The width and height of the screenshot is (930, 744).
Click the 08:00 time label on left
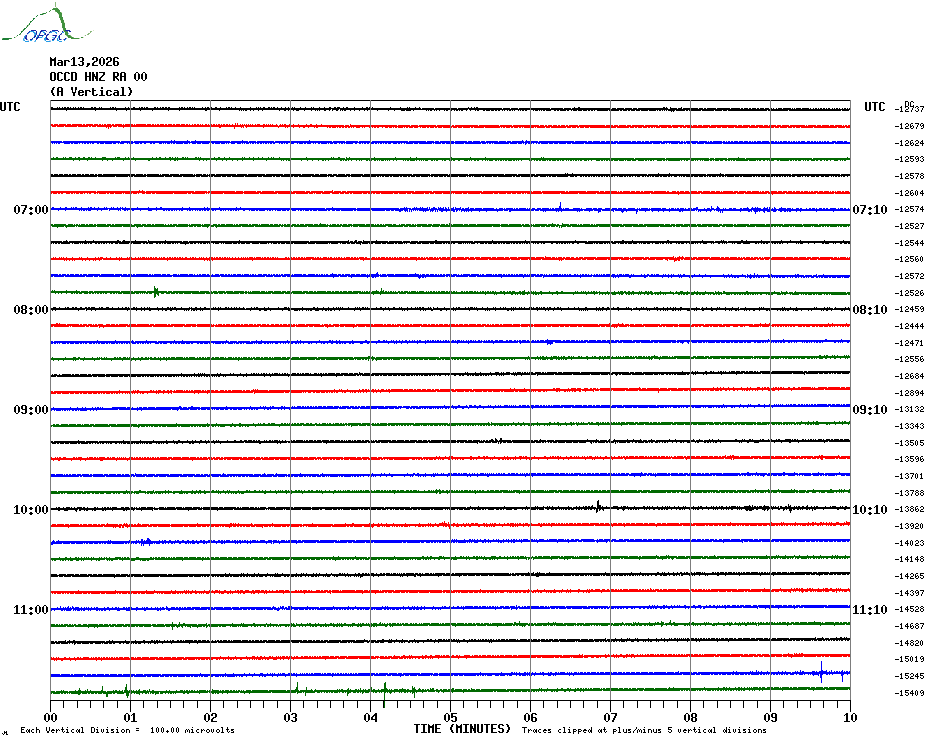pyautogui.click(x=30, y=310)
